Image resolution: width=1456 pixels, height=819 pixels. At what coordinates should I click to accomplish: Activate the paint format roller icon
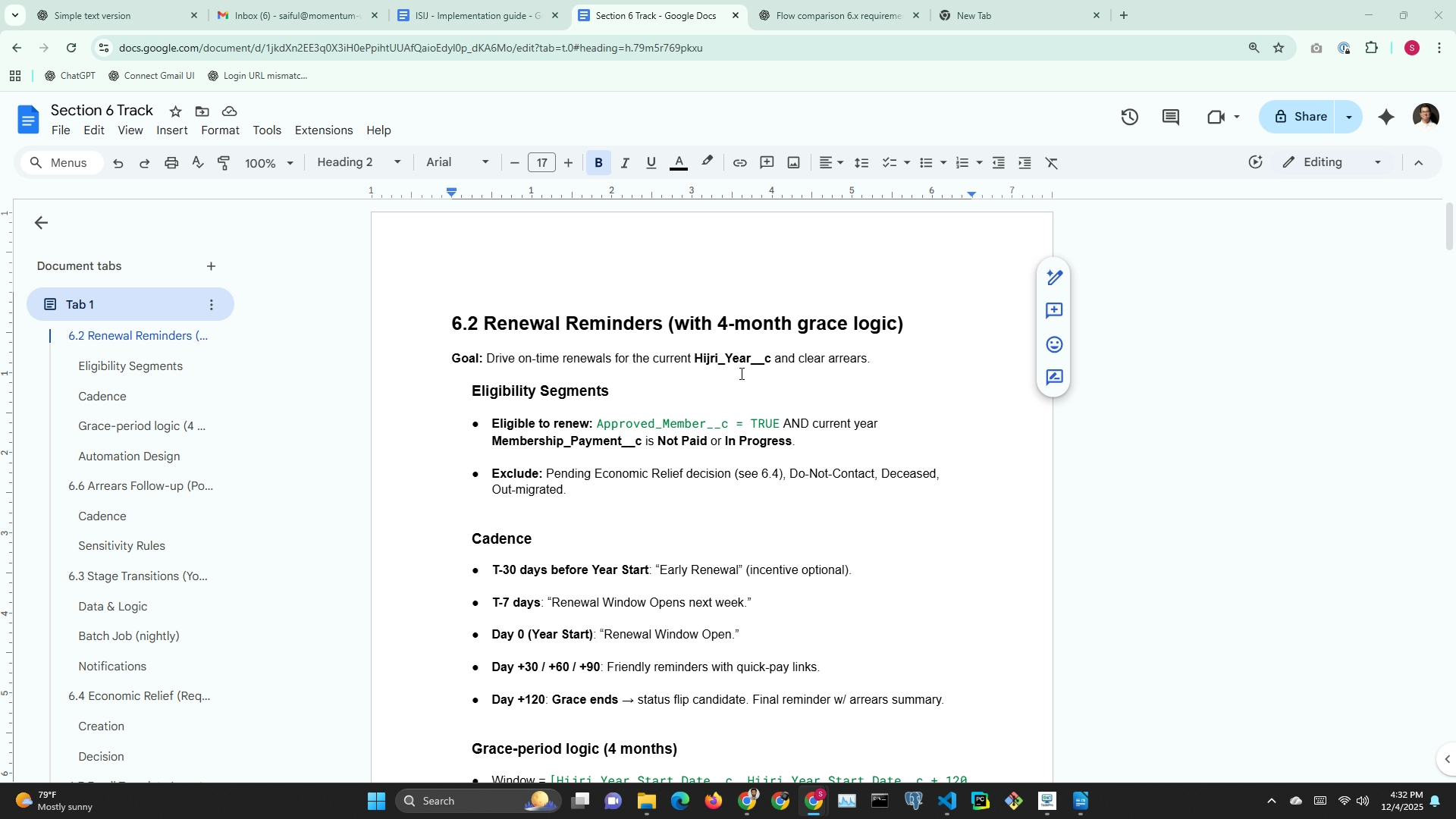click(224, 163)
